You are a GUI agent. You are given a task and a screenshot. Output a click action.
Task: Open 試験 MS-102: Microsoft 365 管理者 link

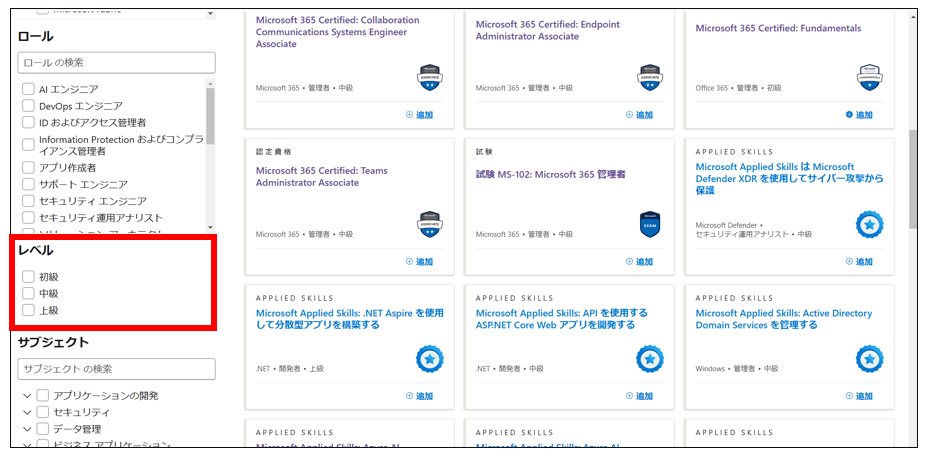550,174
